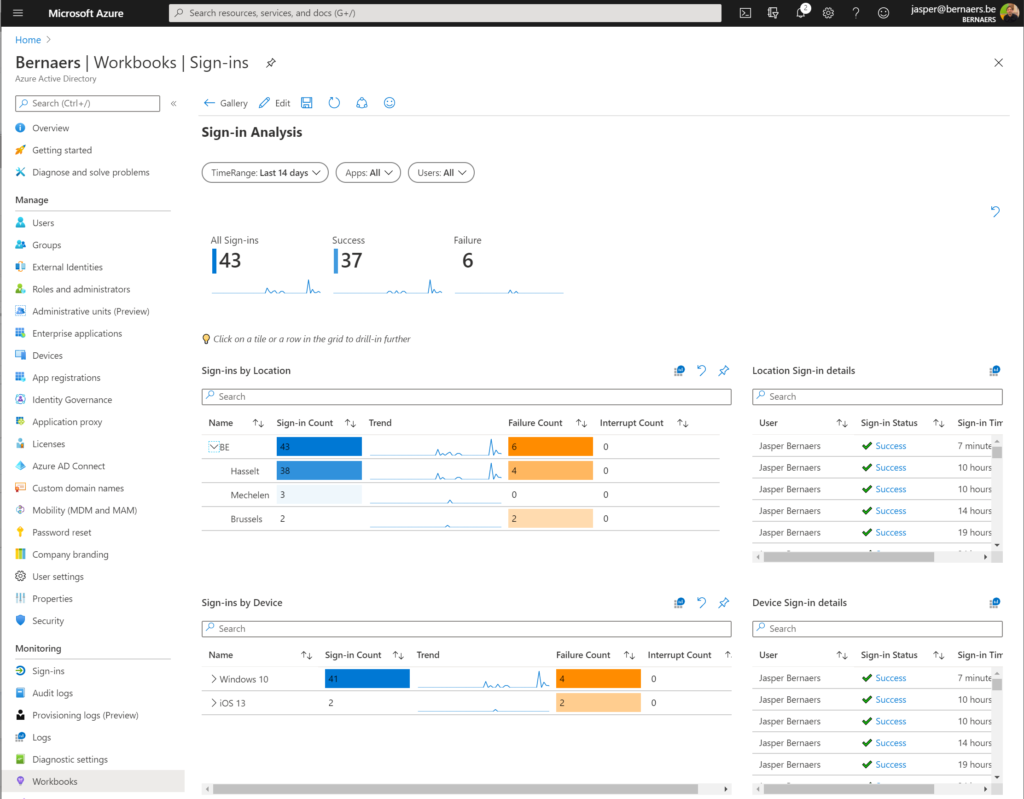Click the blue Sign-in Count bar for Windows 10
The image size is (1024, 799).
coord(367,679)
